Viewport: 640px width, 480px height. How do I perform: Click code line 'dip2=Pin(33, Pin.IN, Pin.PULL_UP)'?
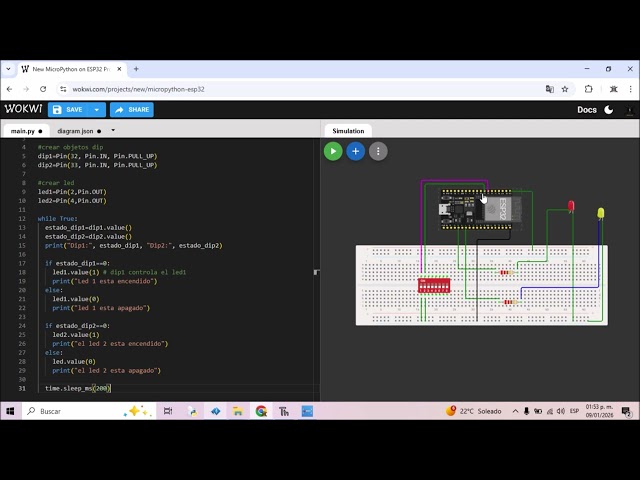(x=97, y=165)
